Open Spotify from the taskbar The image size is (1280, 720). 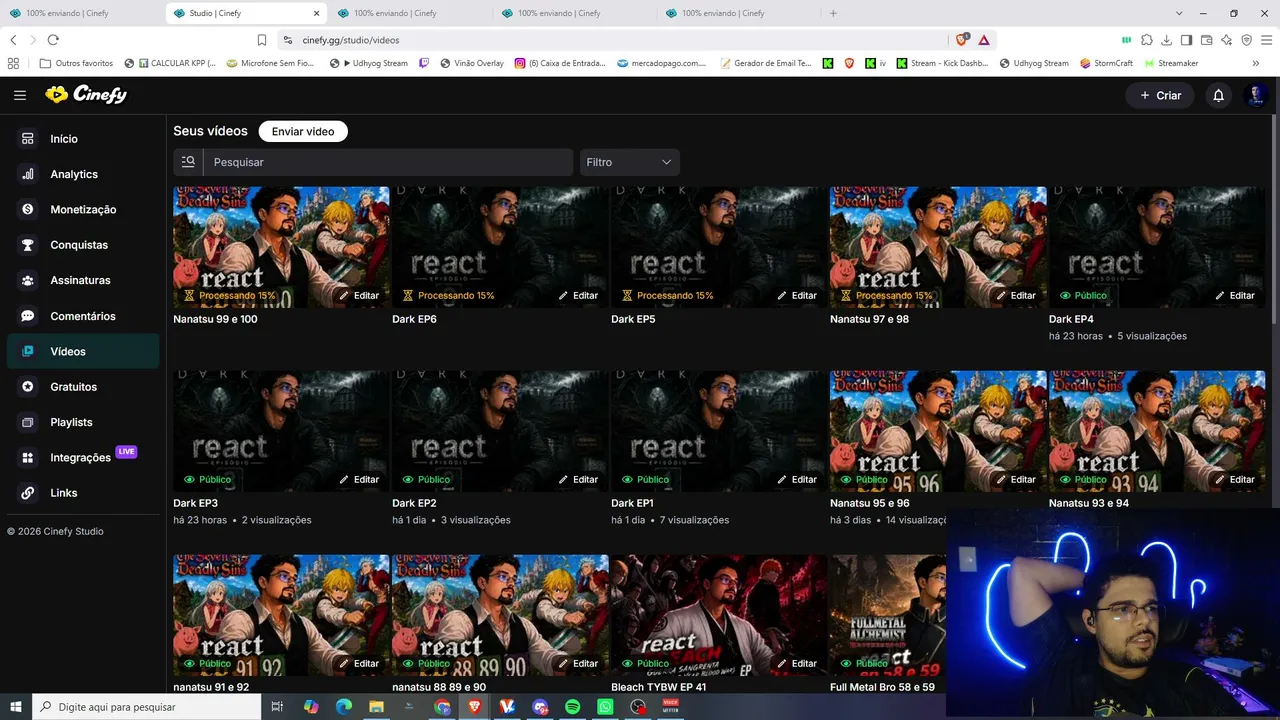(x=572, y=707)
